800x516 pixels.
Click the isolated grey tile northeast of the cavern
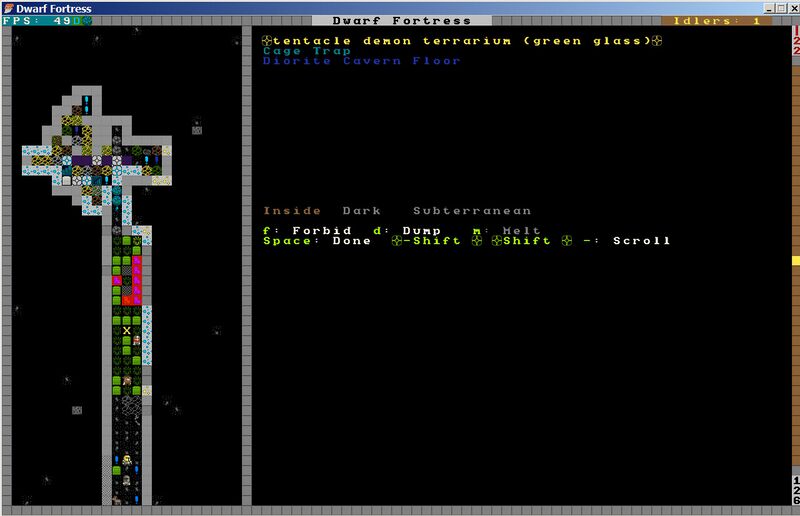[197, 130]
